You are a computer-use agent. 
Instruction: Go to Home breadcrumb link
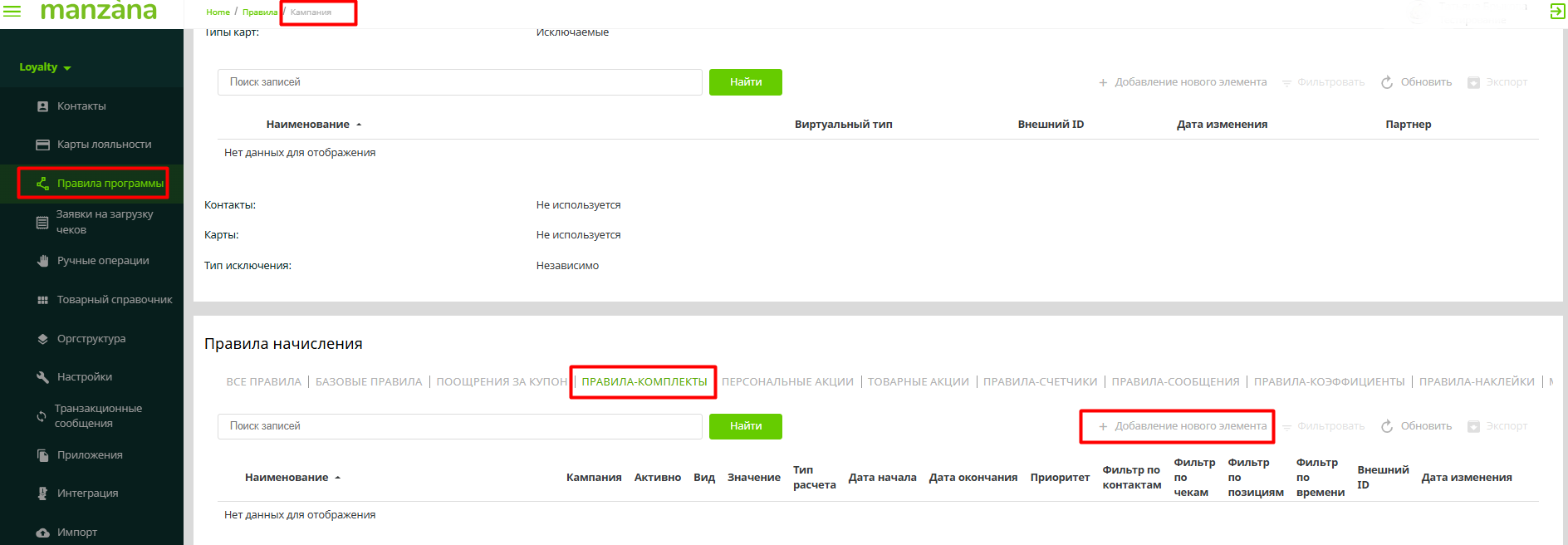218,12
